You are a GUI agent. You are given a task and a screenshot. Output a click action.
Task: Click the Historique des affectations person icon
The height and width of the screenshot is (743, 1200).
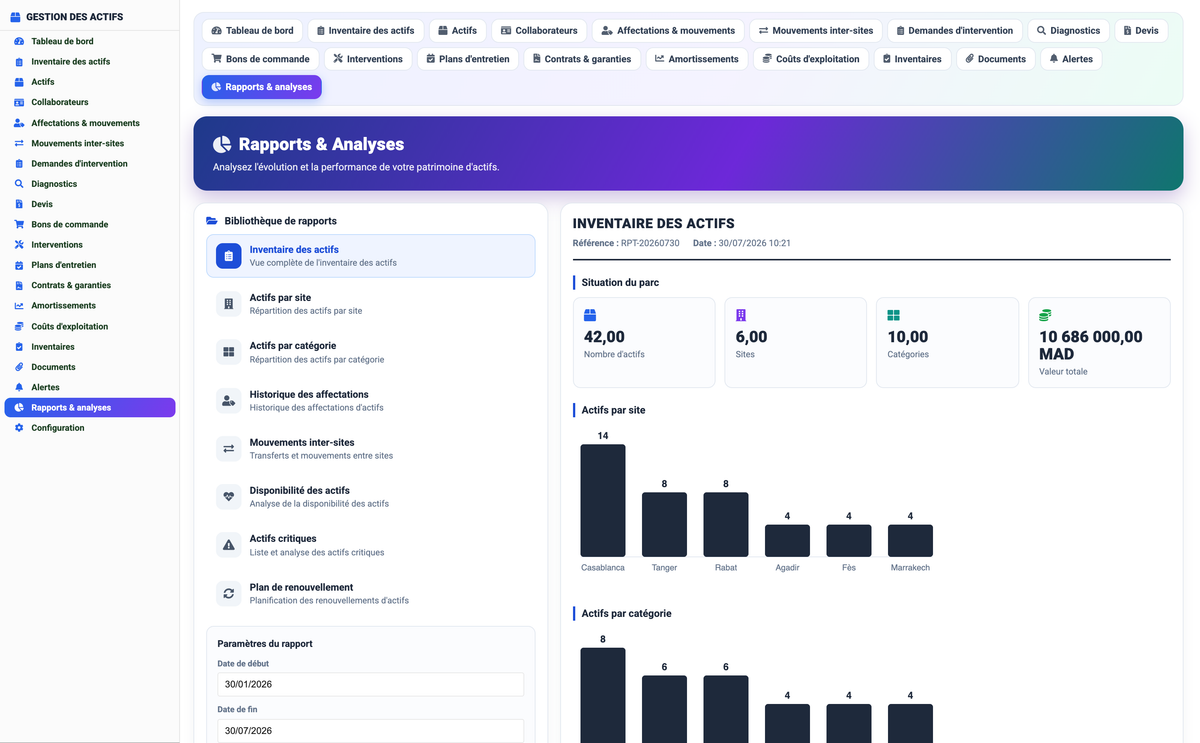click(x=229, y=401)
